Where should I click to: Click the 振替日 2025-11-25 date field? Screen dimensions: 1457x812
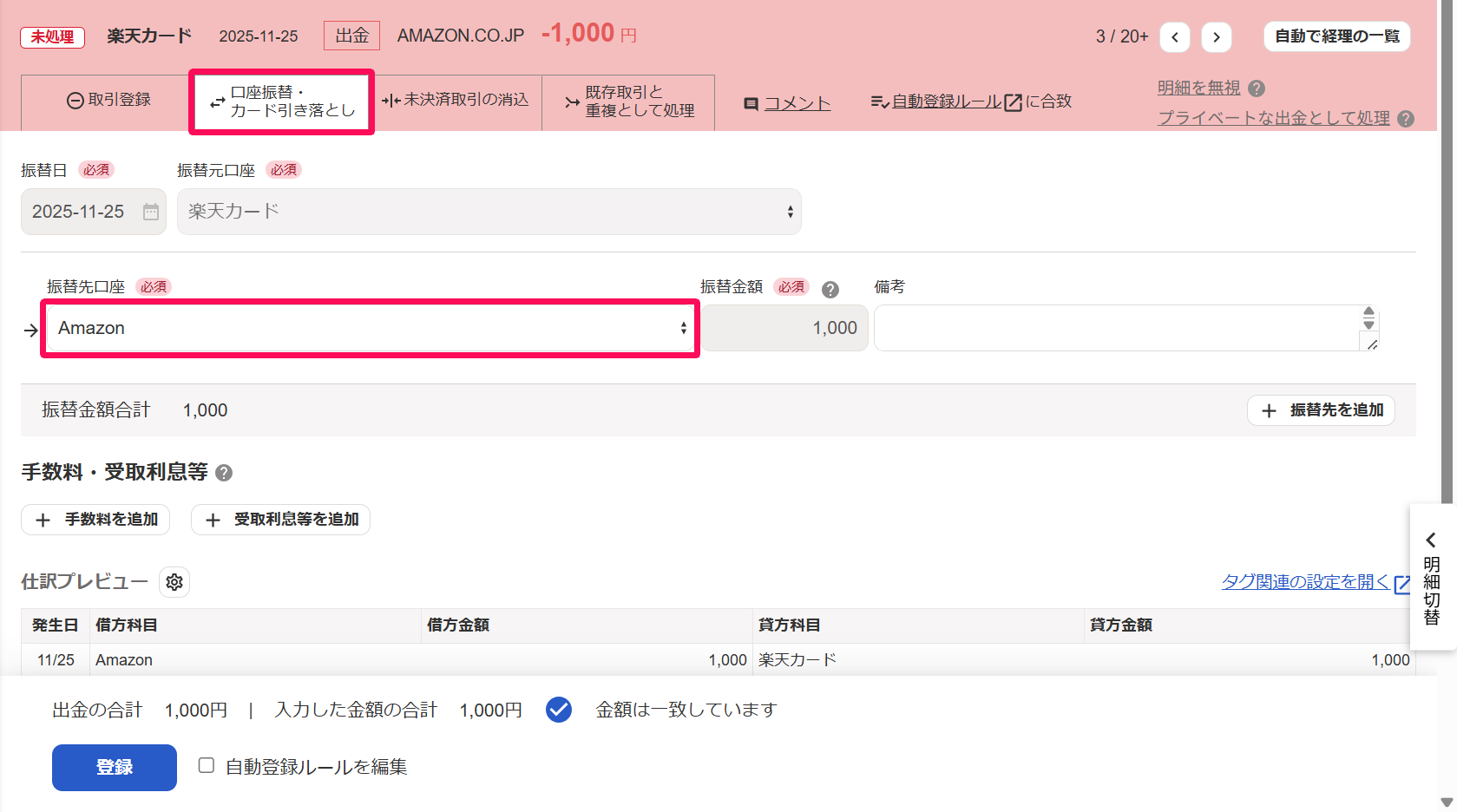[94, 212]
